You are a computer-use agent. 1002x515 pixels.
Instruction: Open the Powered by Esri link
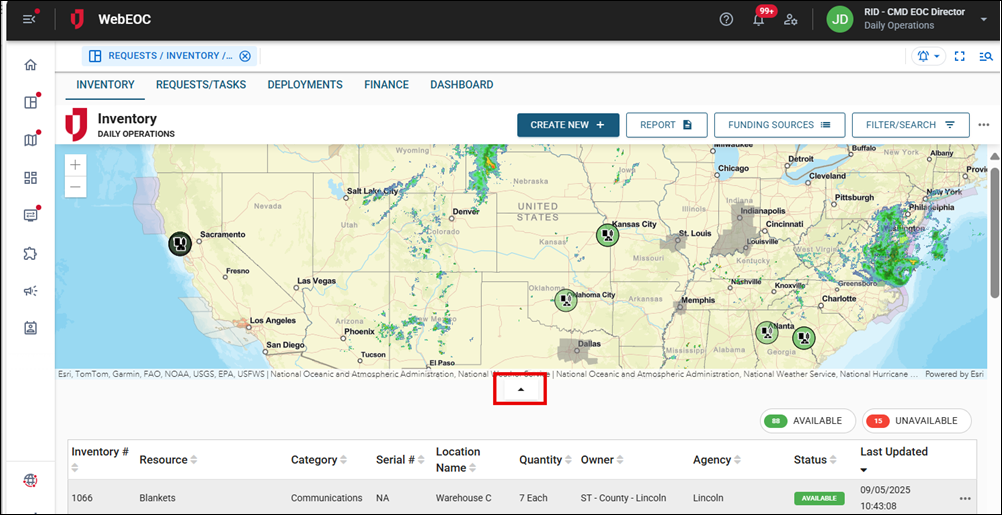[x=954, y=375]
